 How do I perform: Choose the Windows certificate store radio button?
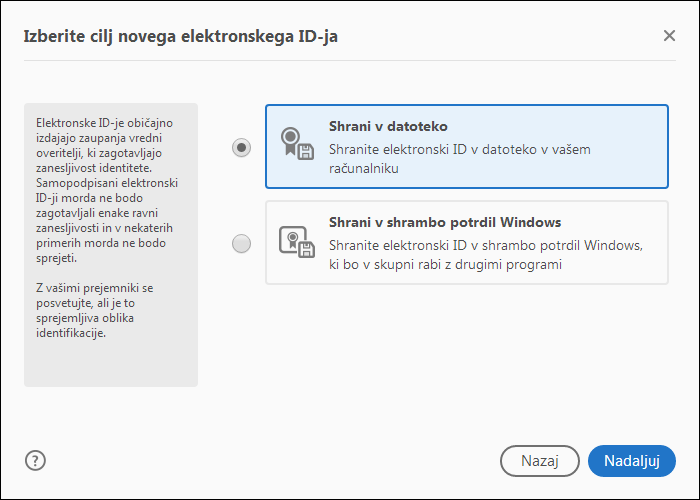(x=241, y=243)
